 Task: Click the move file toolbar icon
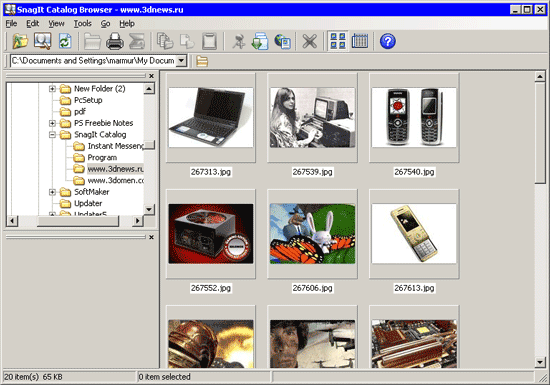(x=187, y=41)
